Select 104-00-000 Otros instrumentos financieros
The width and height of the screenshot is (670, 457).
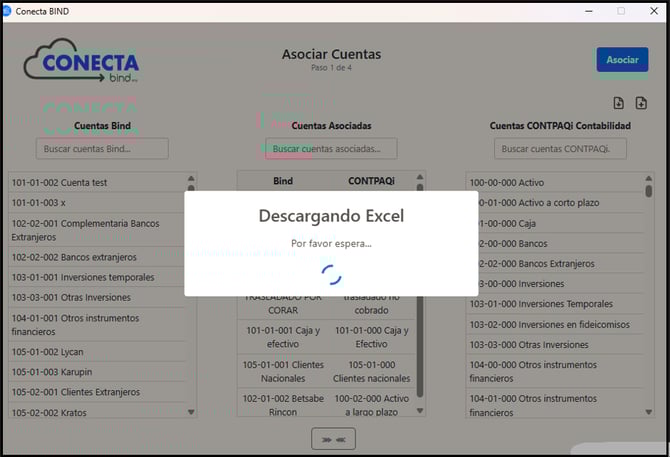coord(555,371)
